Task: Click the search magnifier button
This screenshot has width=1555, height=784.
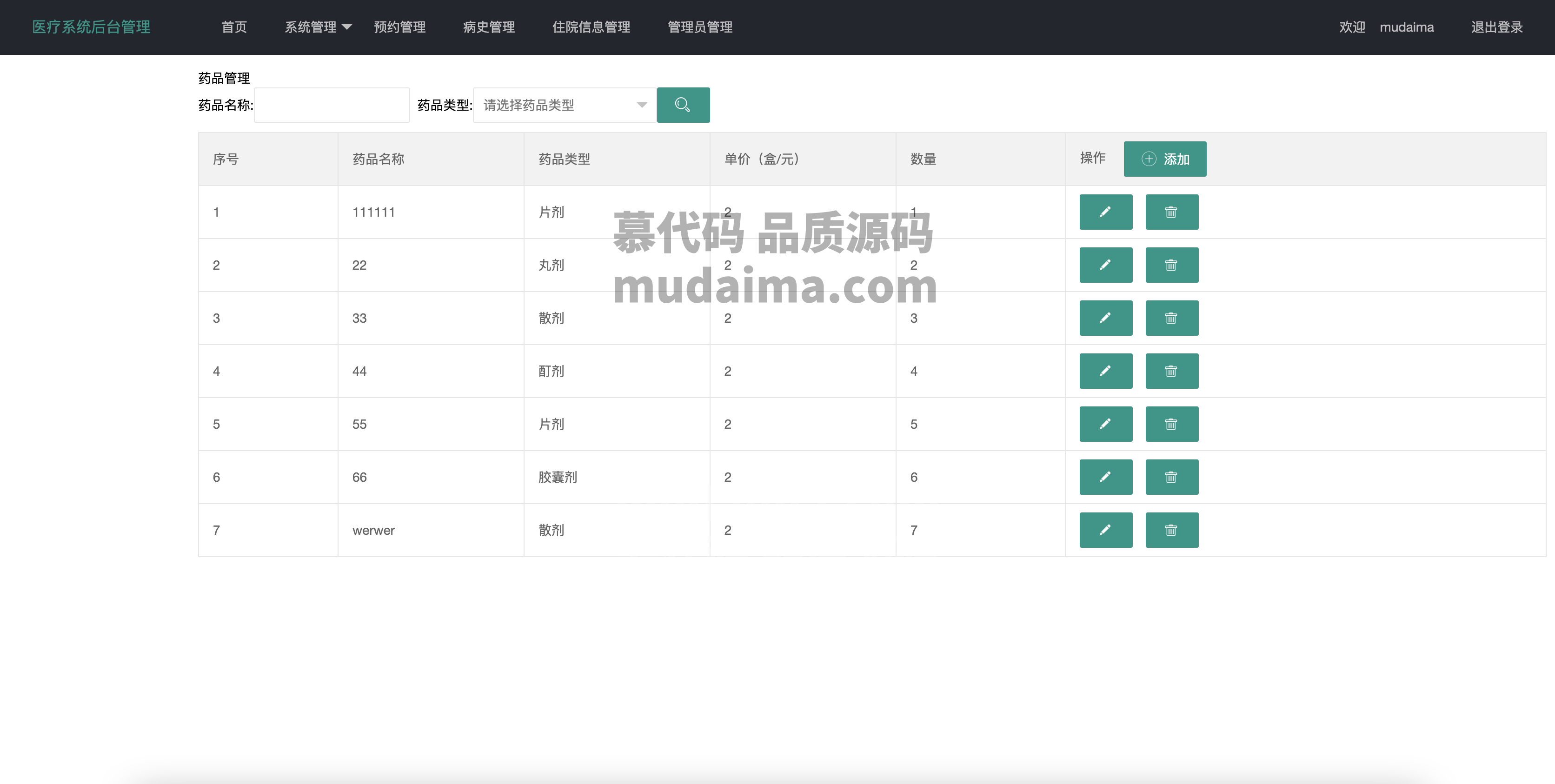Action: point(683,105)
